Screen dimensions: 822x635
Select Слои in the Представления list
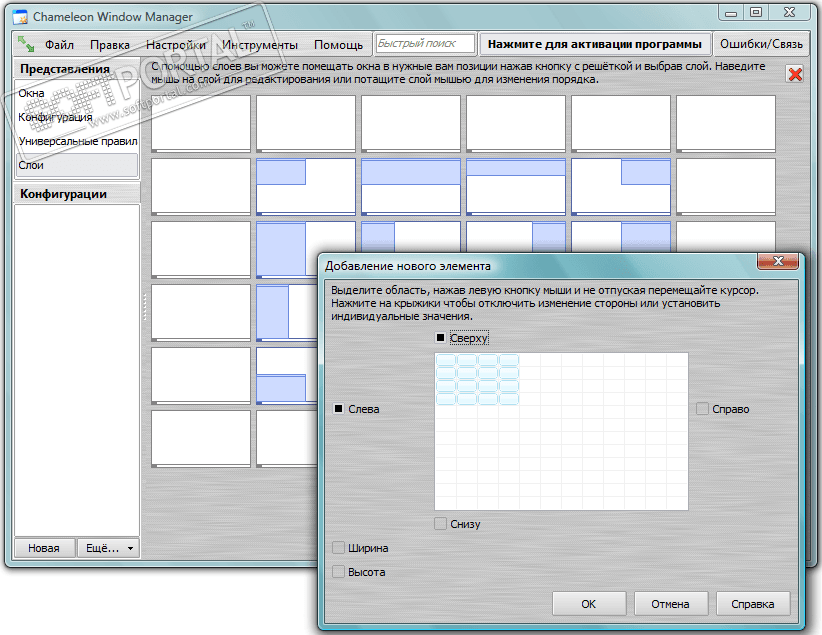(77, 165)
